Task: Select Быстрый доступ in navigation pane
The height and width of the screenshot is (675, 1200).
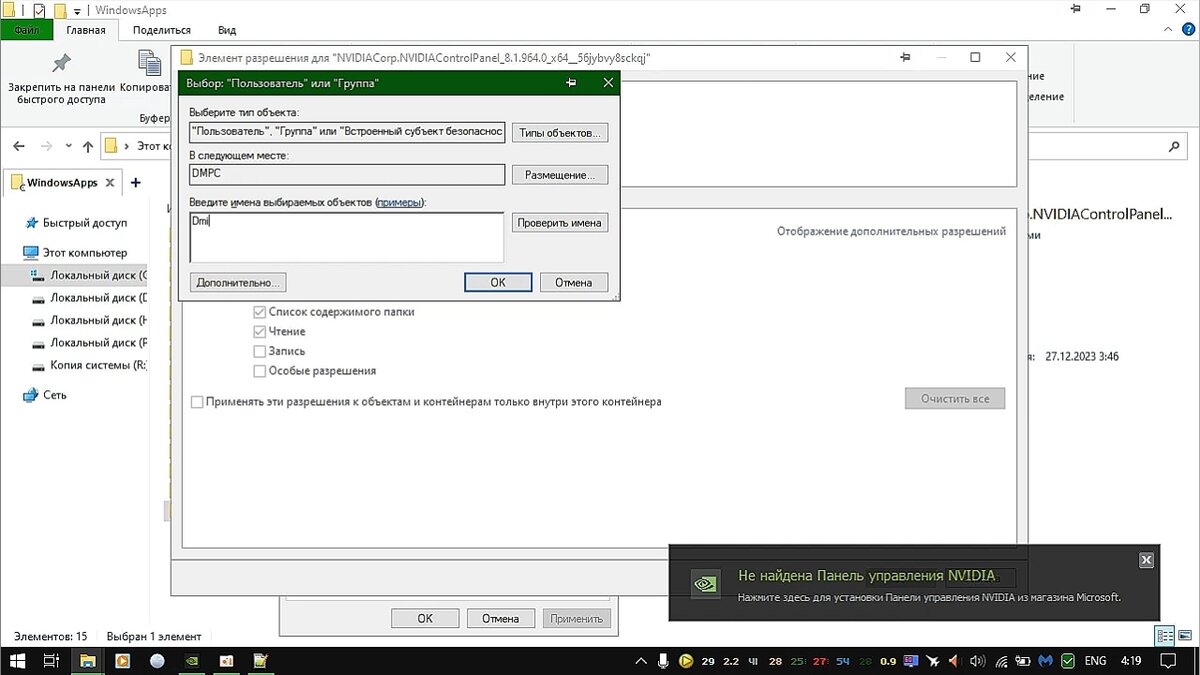Action: tap(75, 223)
